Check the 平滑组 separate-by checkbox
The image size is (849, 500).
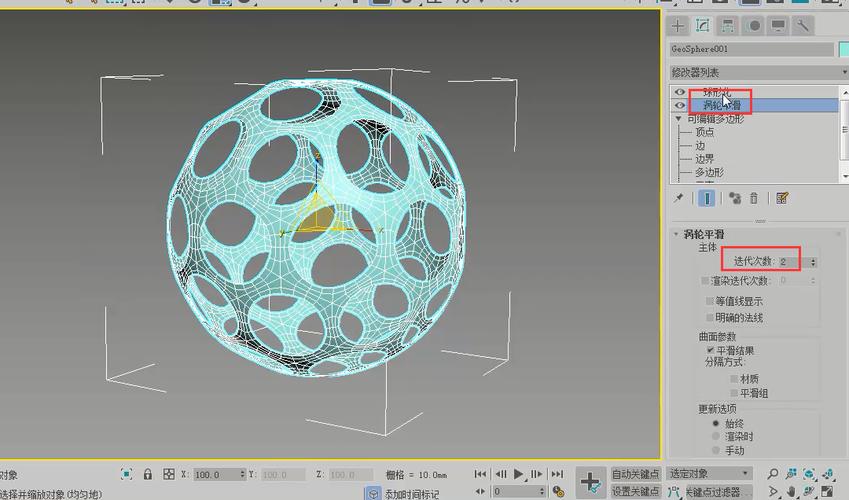[x=734, y=393]
